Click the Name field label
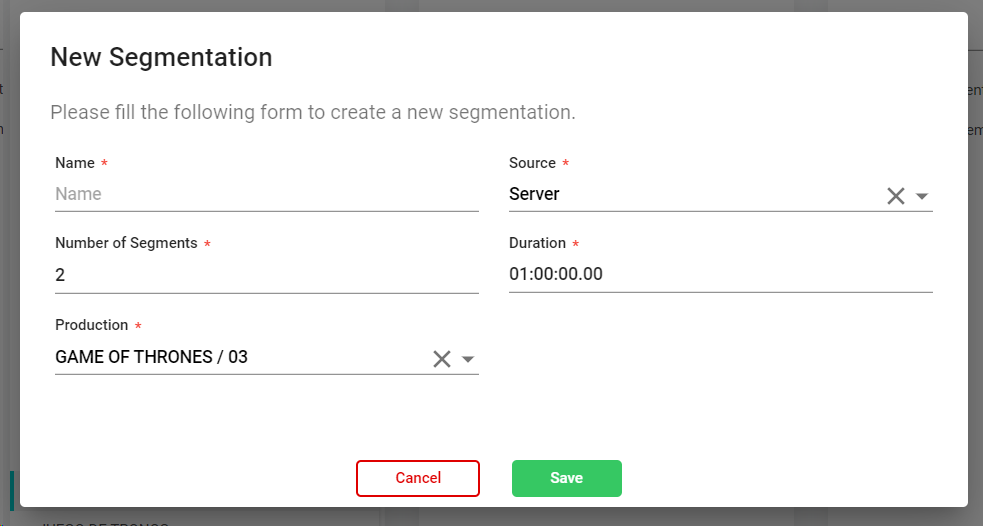The width and height of the screenshot is (983, 526). [75, 163]
